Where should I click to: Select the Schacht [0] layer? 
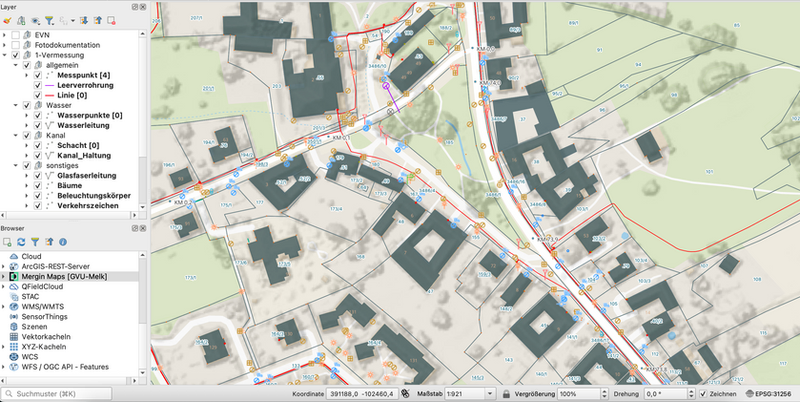78,145
